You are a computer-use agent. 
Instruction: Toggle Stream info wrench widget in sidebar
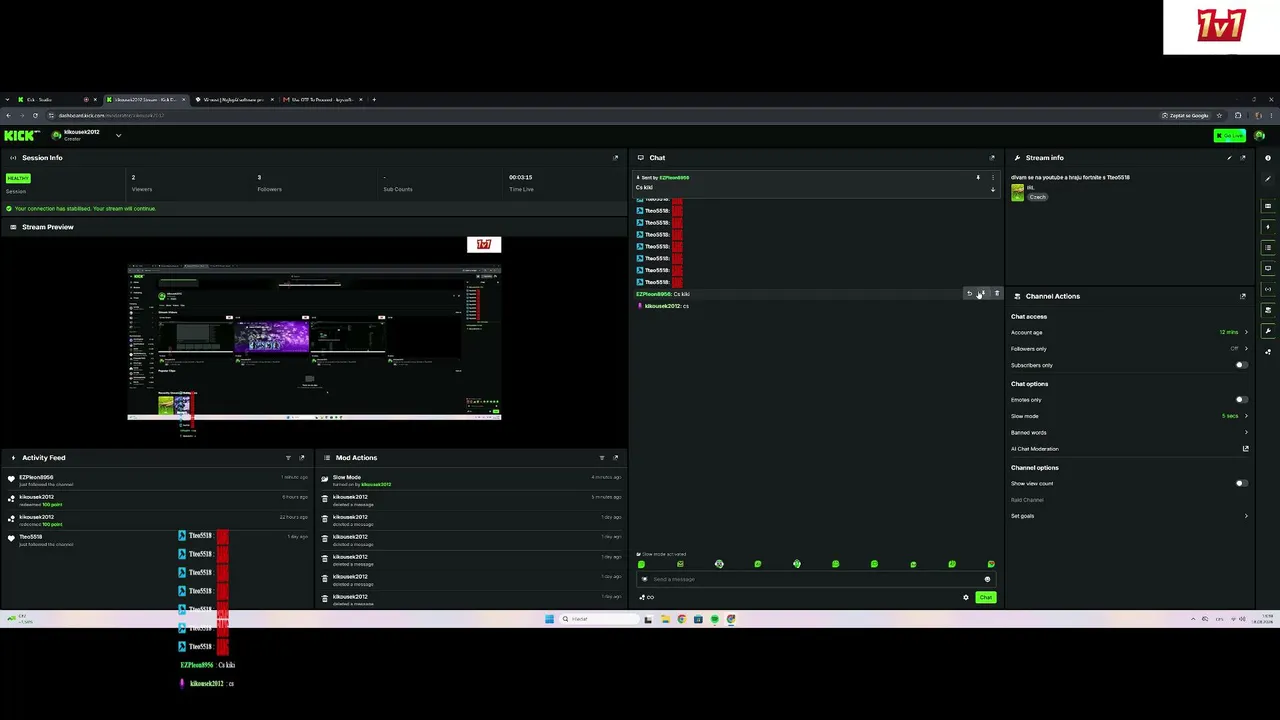[1268, 331]
